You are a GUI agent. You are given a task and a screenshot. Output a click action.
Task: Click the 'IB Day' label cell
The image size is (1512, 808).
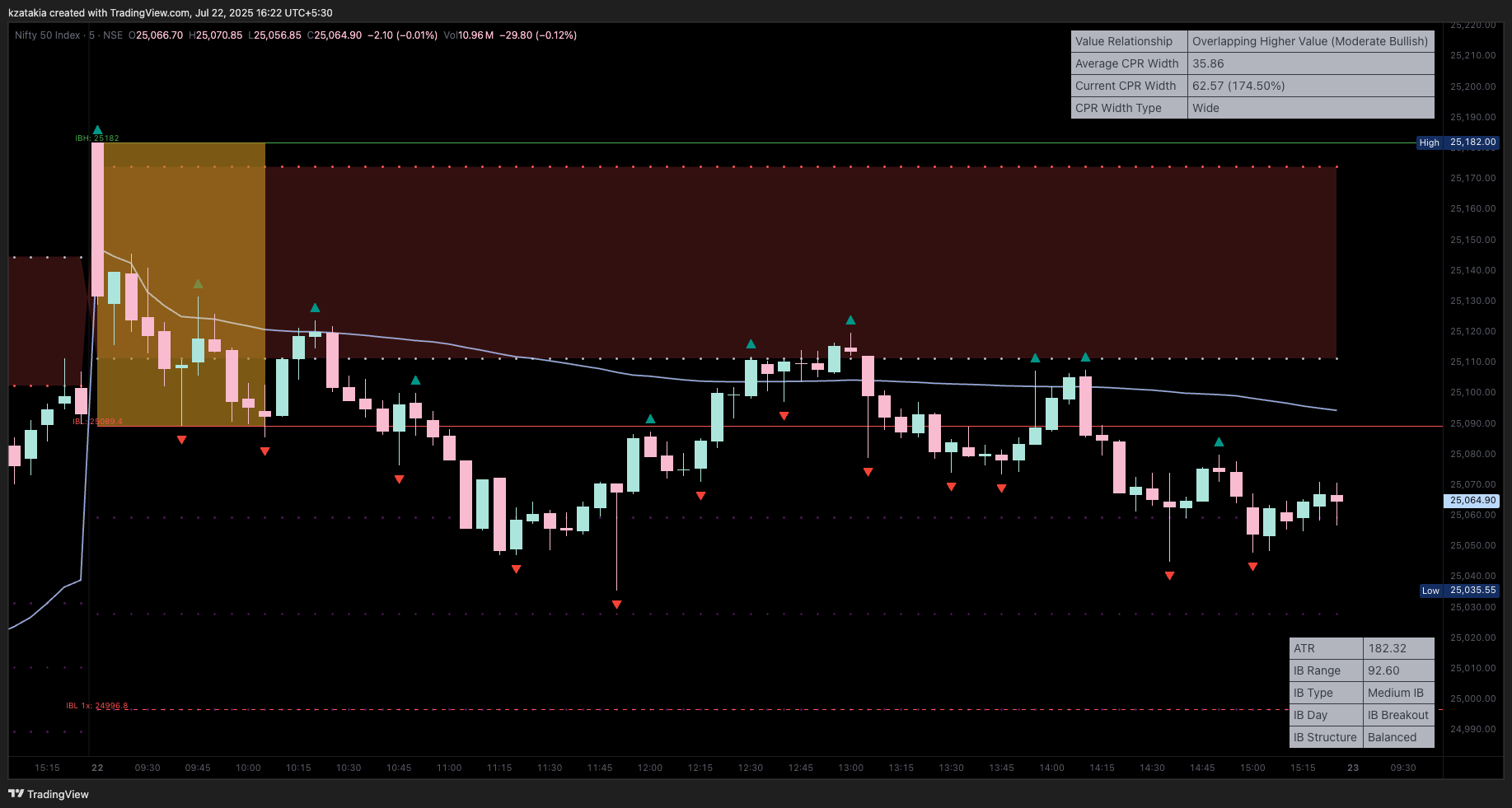(x=1326, y=715)
